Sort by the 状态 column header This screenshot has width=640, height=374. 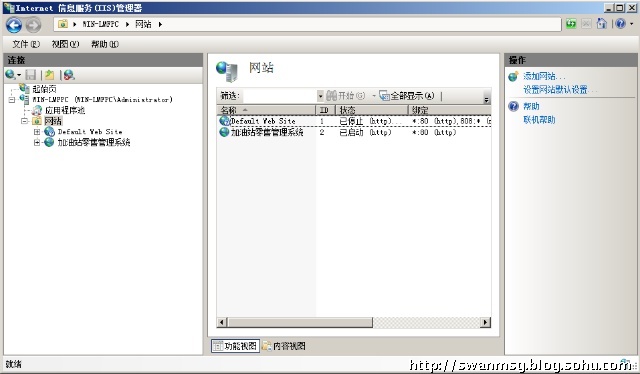click(371, 110)
